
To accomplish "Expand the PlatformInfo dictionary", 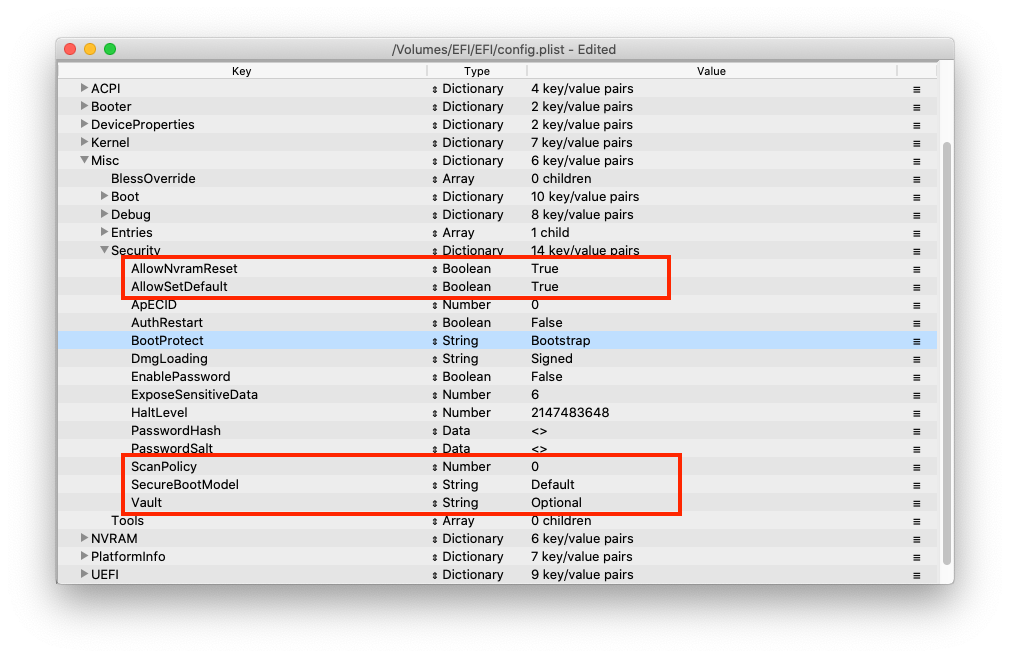I will click(84, 557).
